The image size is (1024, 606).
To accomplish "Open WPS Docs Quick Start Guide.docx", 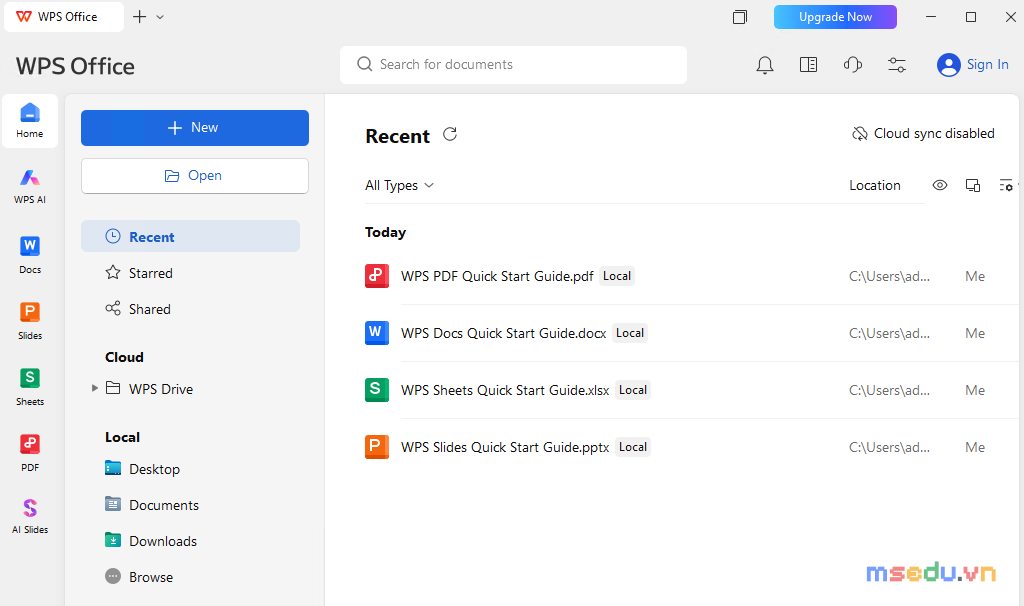I will [x=504, y=333].
